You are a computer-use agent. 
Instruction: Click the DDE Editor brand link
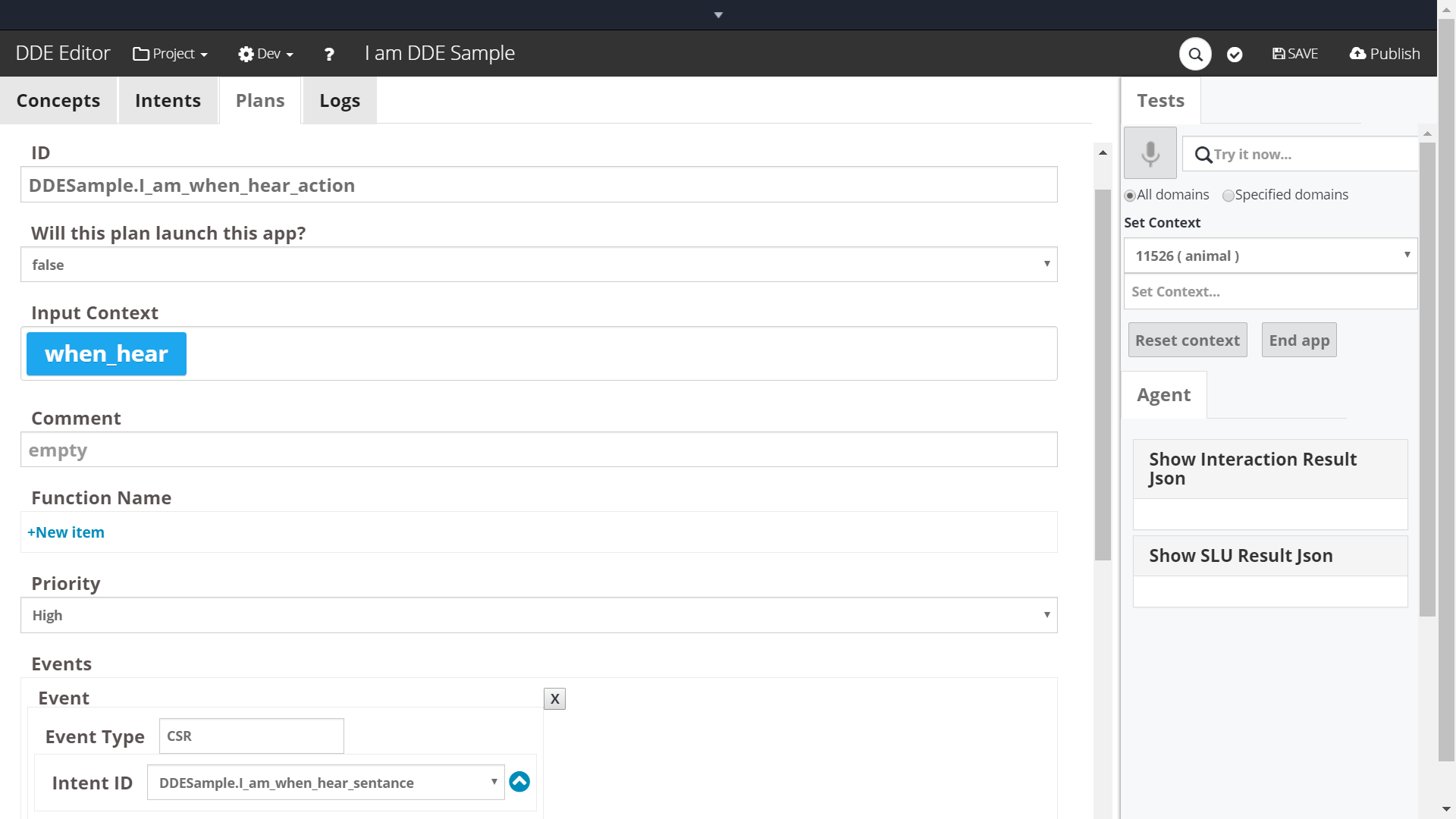click(63, 53)
